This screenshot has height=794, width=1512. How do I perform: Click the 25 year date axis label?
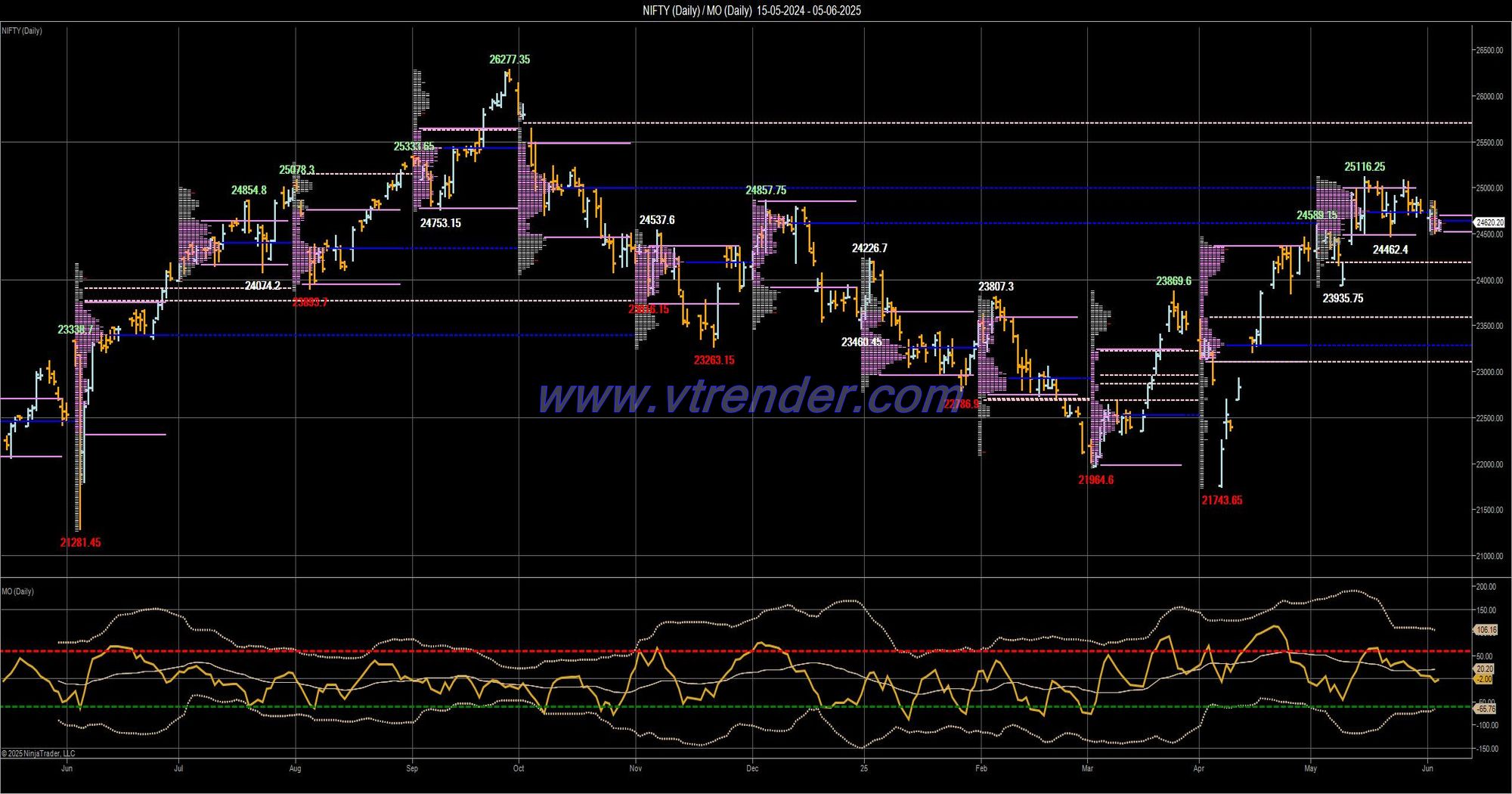tap(864, 769)
